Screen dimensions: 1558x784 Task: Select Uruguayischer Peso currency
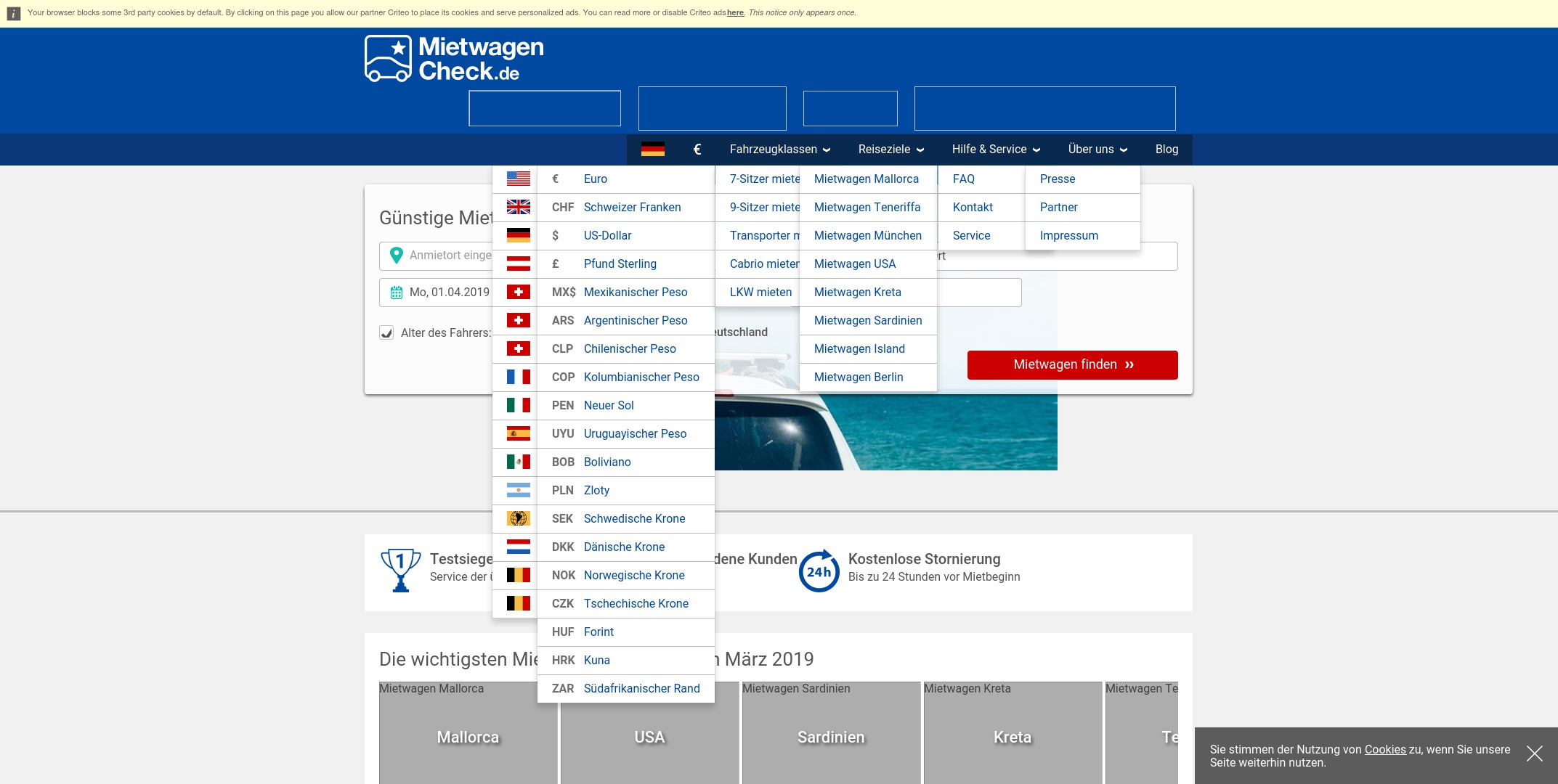(x=625, y=433)
